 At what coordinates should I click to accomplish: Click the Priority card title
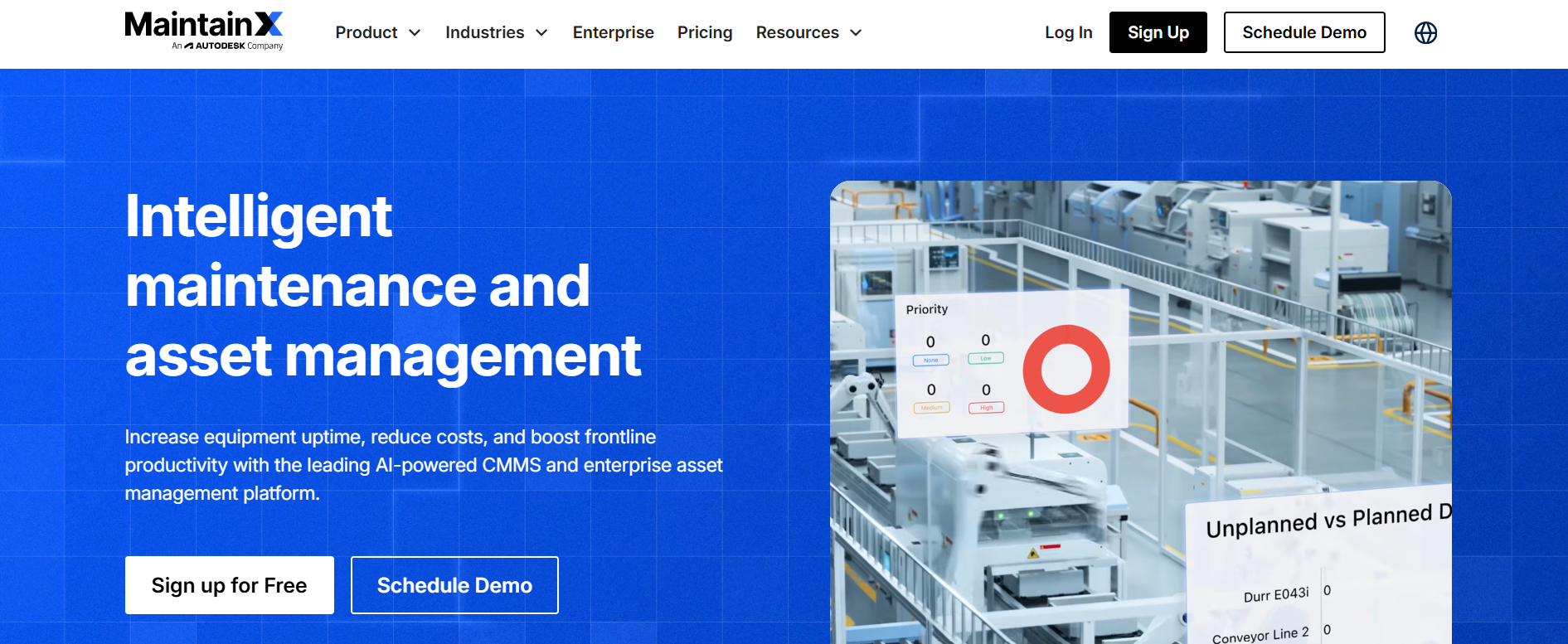click(927, 309)
